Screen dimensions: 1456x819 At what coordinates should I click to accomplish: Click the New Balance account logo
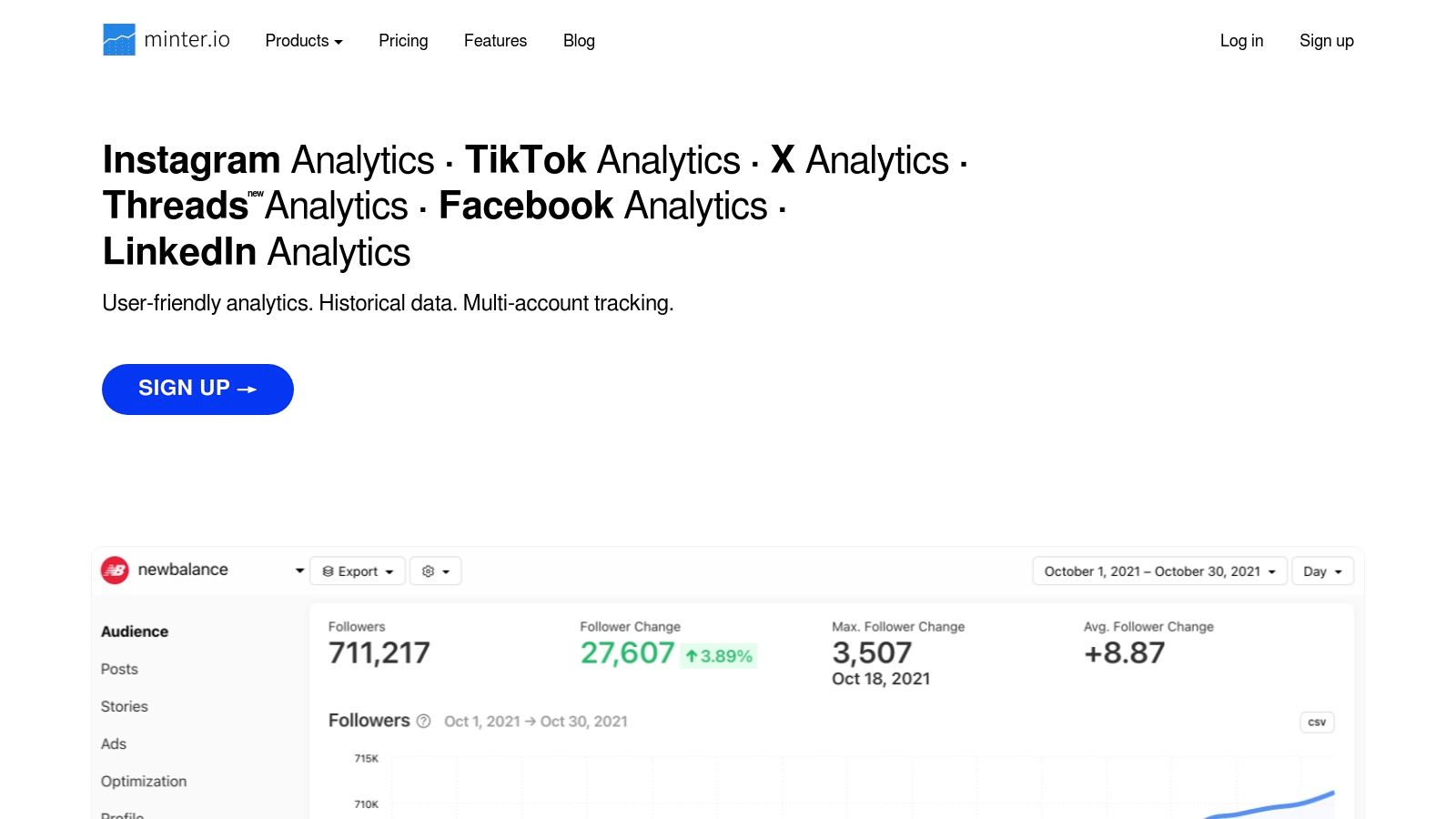[x=115, y=571]
